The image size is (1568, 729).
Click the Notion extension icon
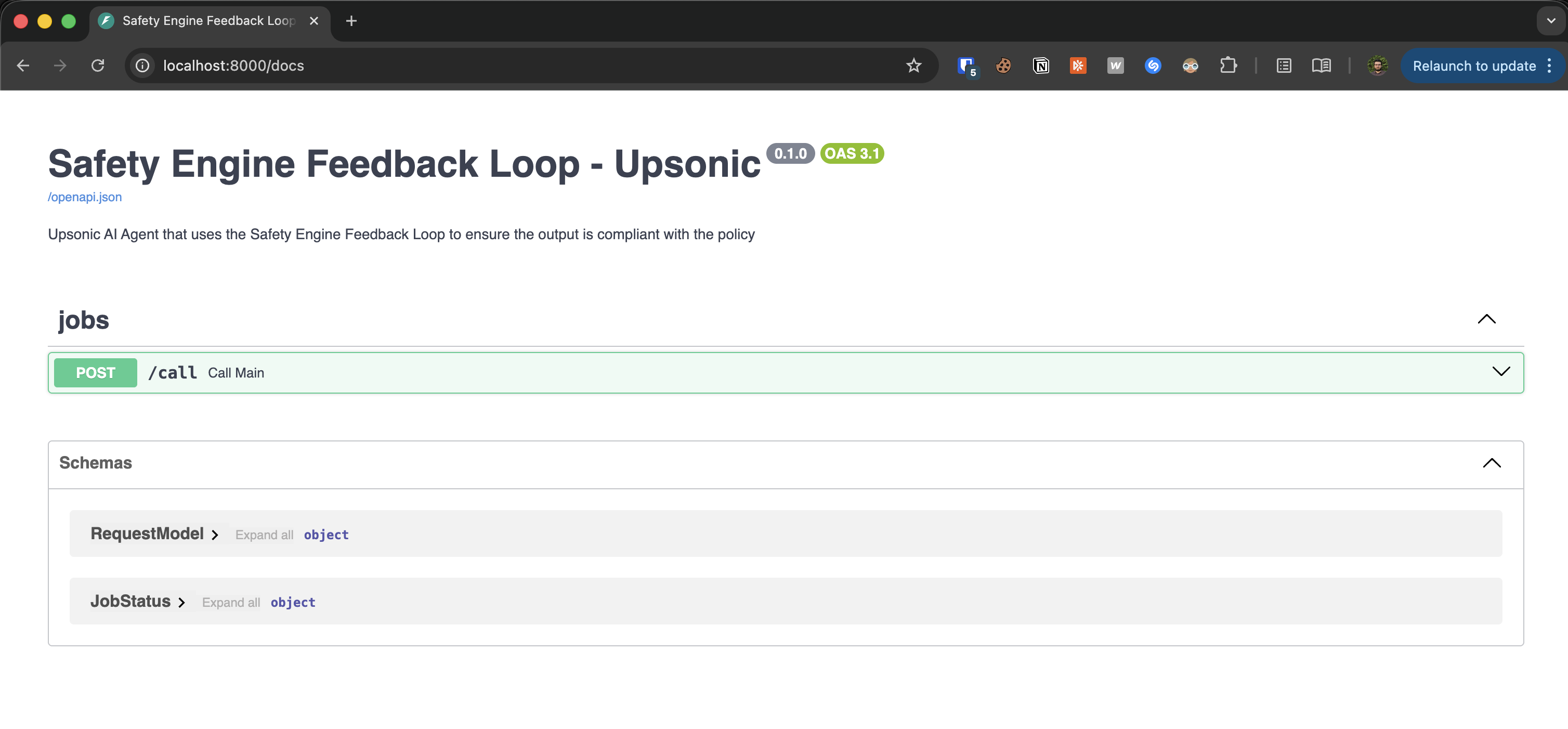1041,66
